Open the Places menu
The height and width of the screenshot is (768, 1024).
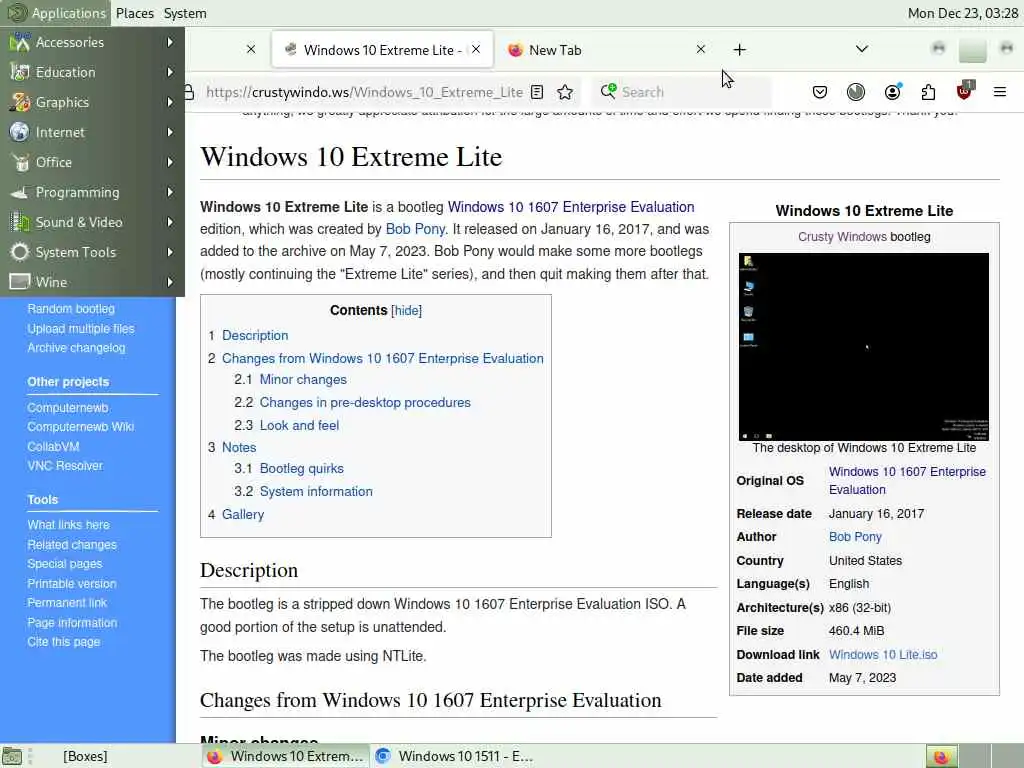coord(135,13)
